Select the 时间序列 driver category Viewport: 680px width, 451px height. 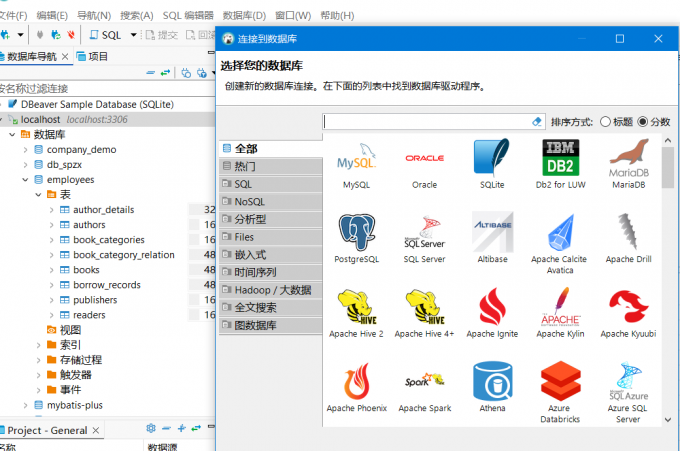[x=271, y=272]
